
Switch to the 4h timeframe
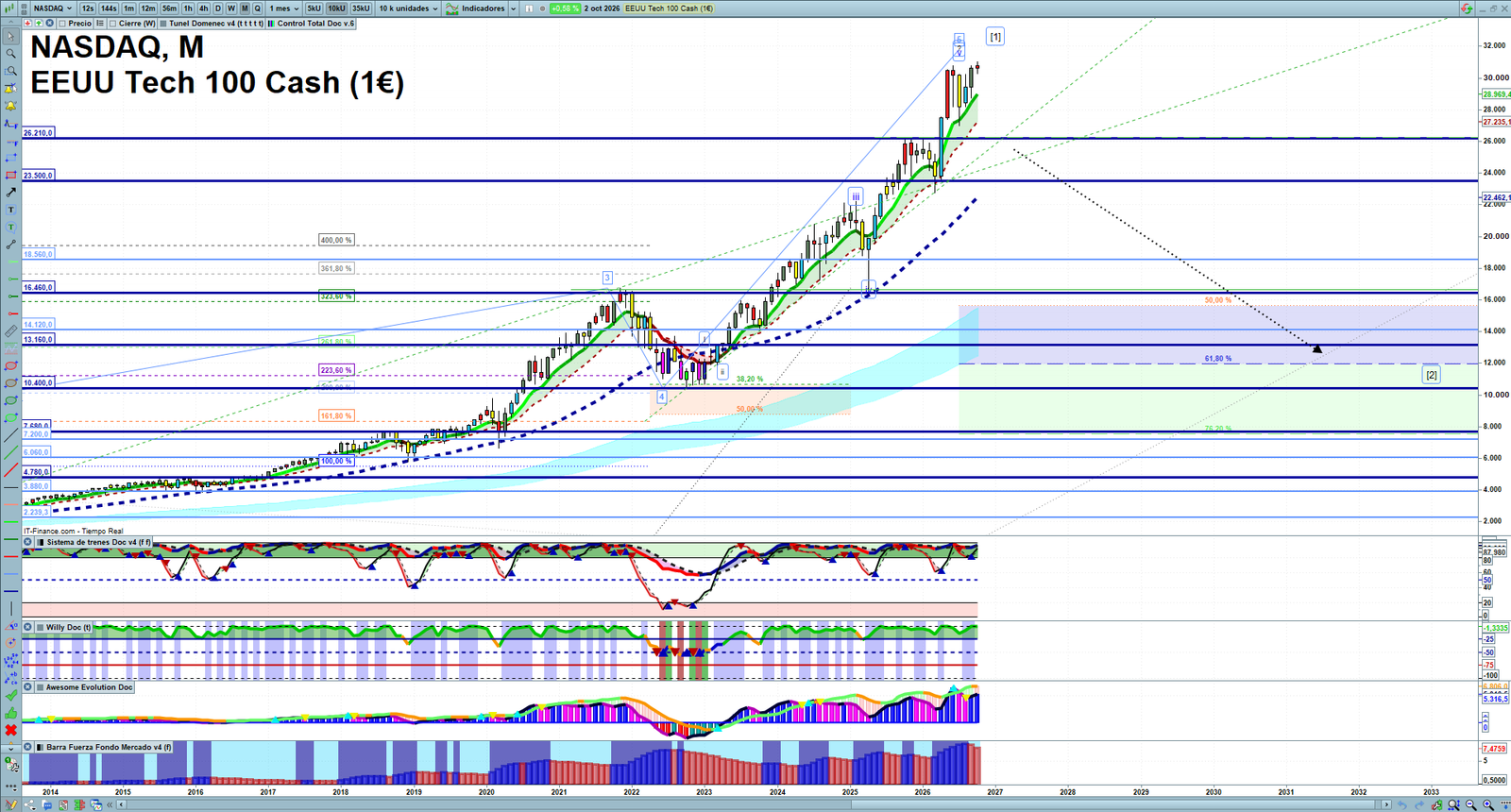[x=203, y=8]
